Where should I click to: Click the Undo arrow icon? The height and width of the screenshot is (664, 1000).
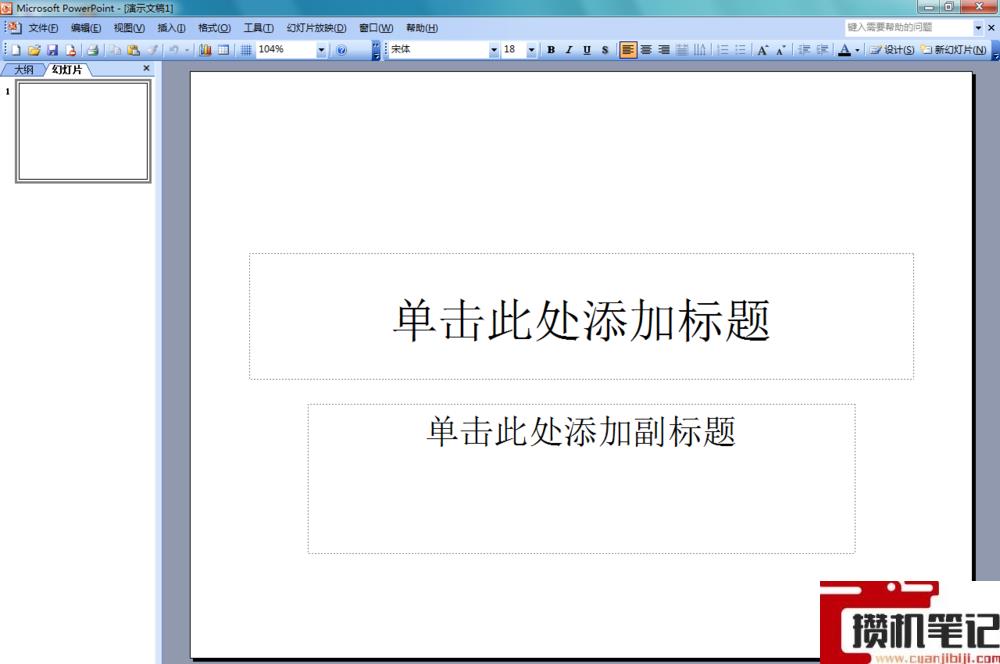coord(173,50)
